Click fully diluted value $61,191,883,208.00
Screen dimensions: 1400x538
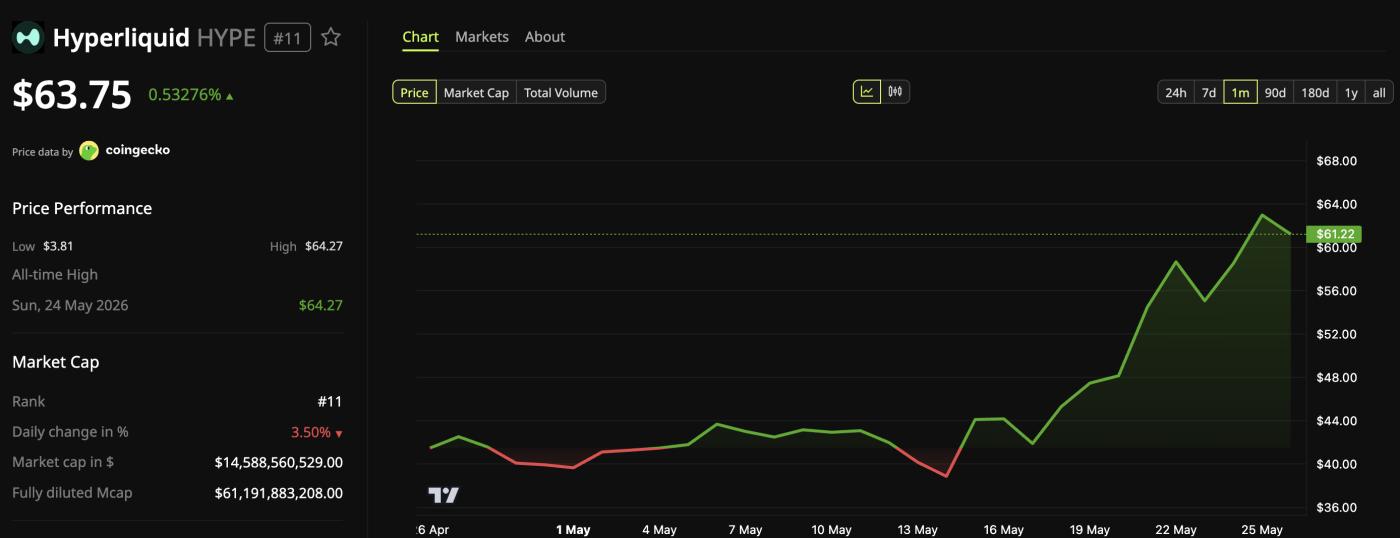(279, 493)
